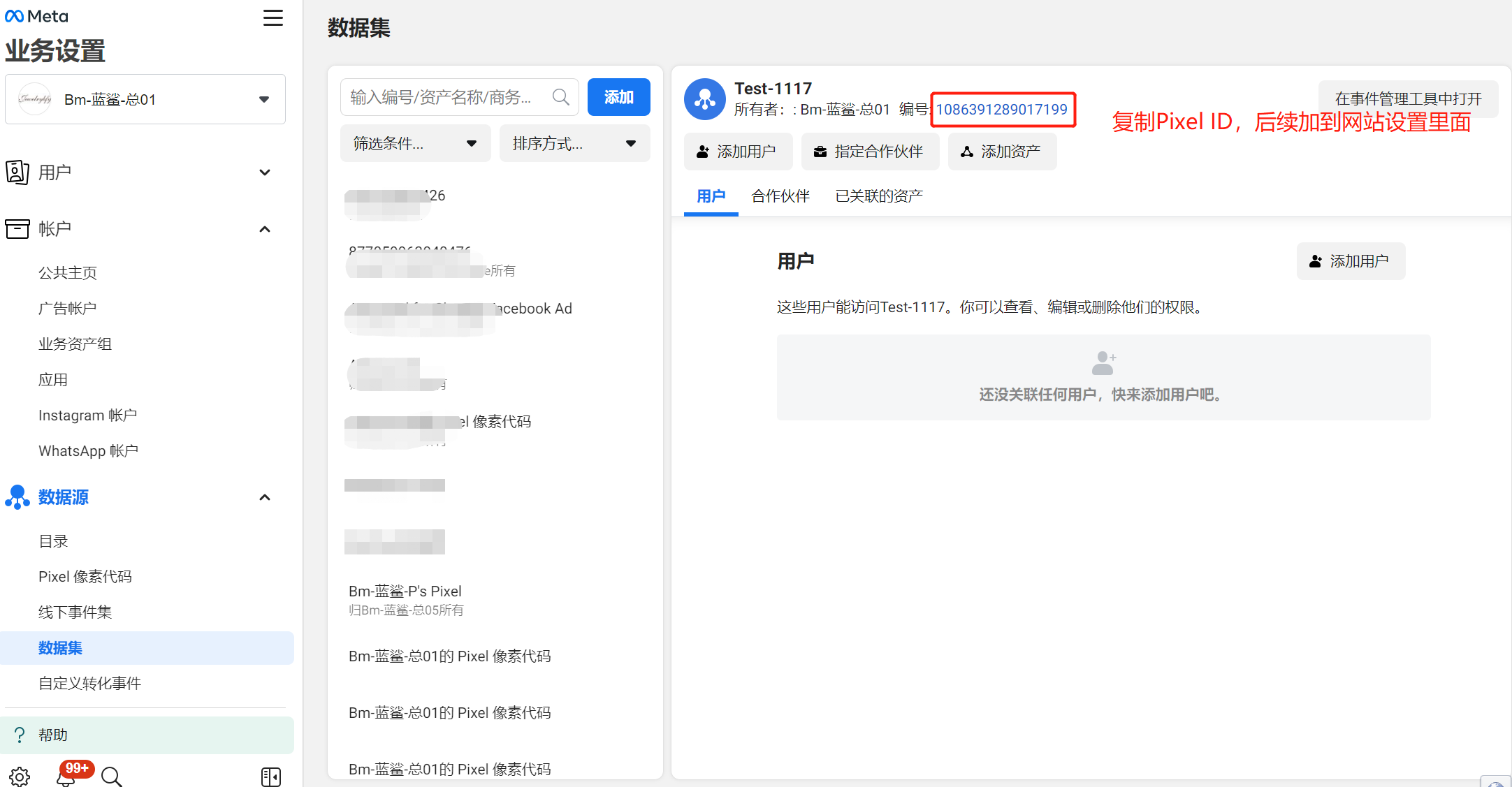Open 自定义转化事件 in sidebar
Screen dimensions: 1512x787
89,683
